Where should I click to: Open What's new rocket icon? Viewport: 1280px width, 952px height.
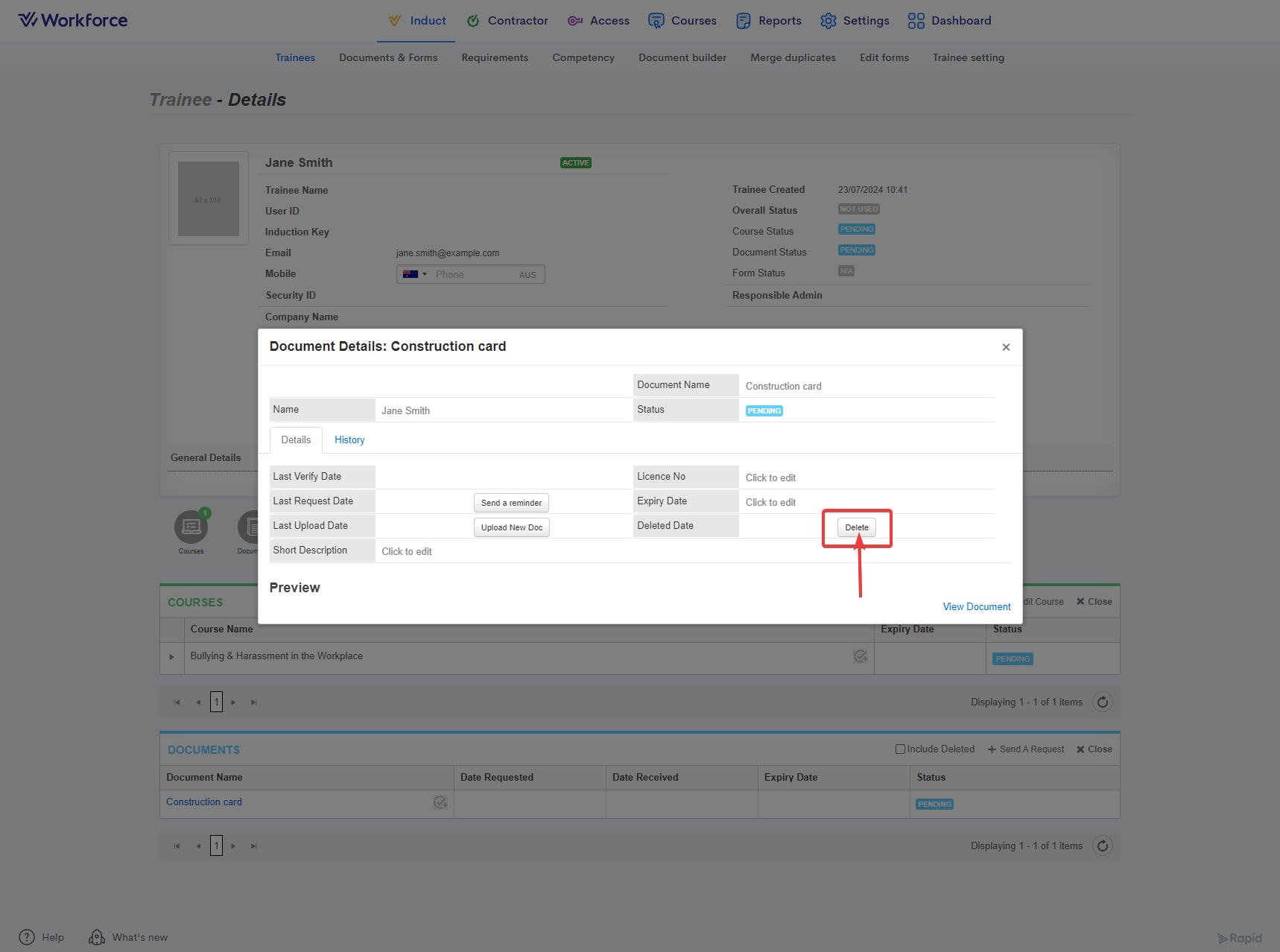(x=97, y=937)
